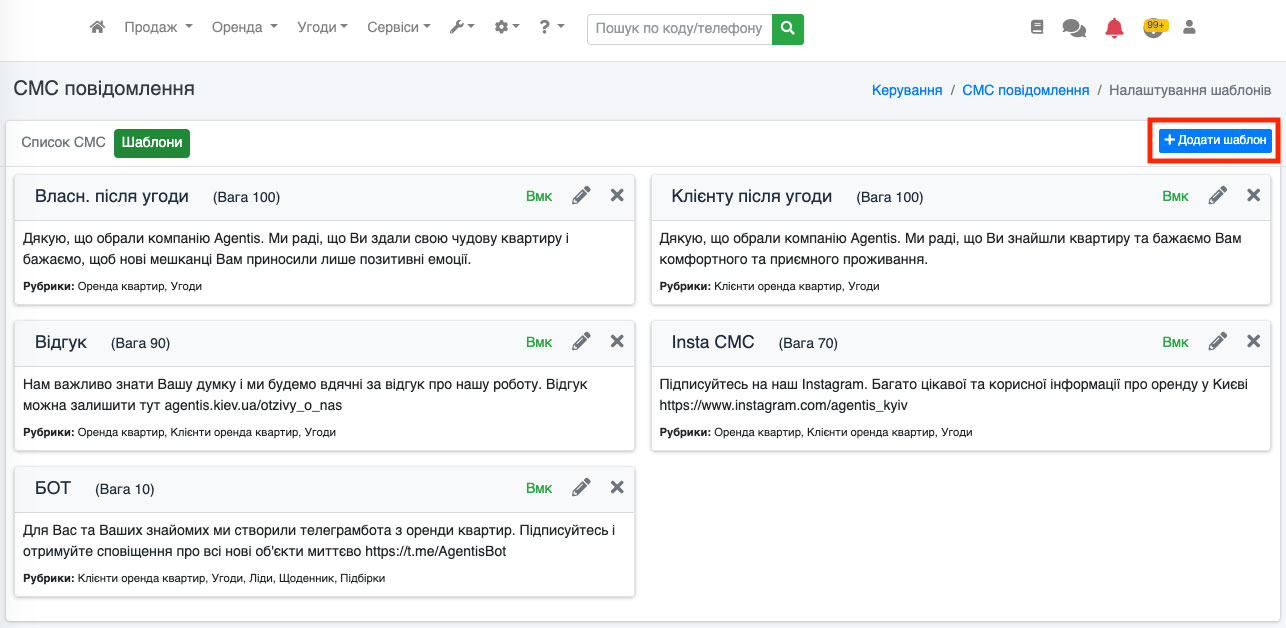Click the book icon in navbar
This screenshot has width=1286, height=628.
coord(1037,28)
